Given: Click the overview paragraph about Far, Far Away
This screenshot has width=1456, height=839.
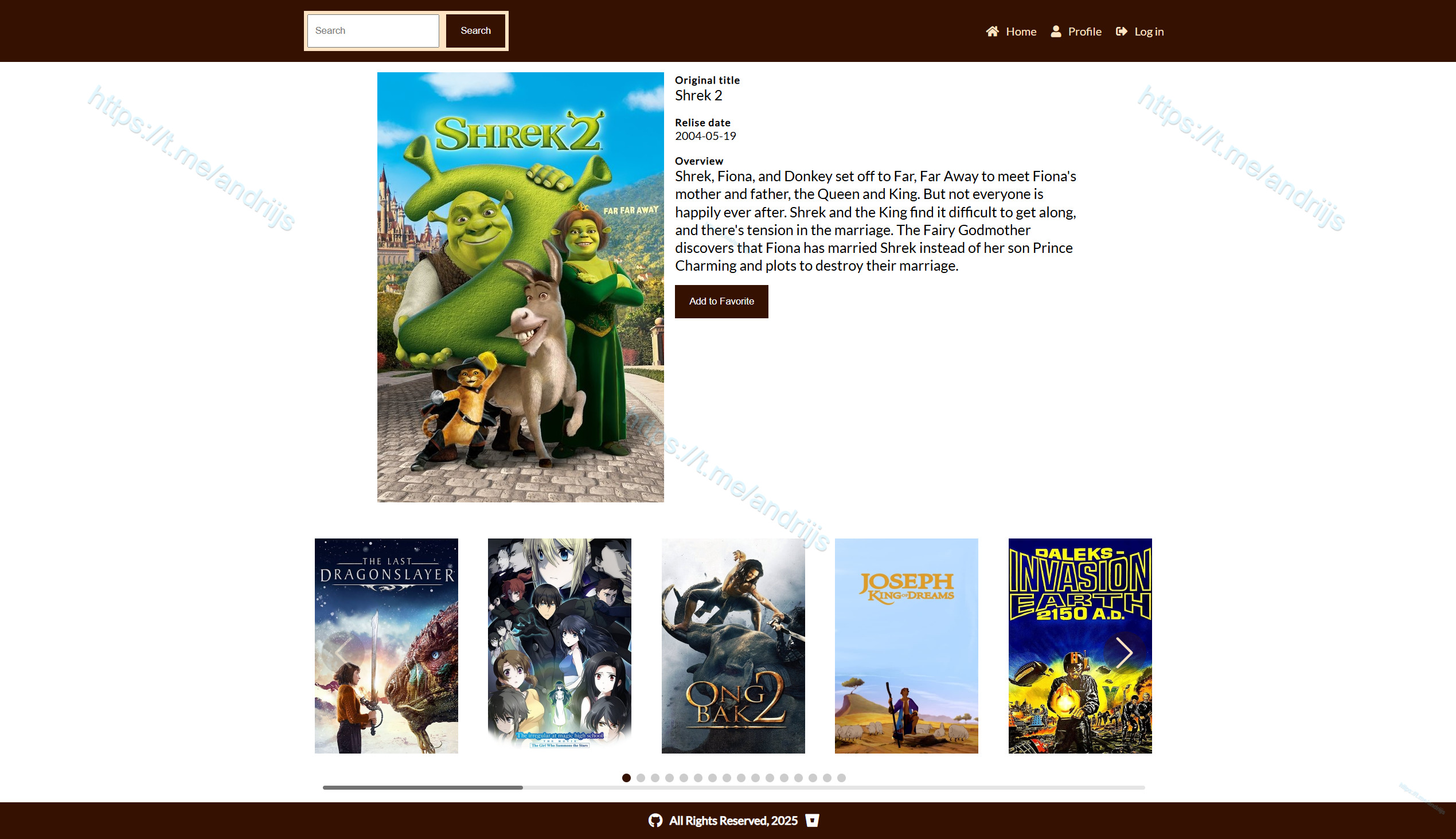Looking at the screenshot, I should 875,221.
